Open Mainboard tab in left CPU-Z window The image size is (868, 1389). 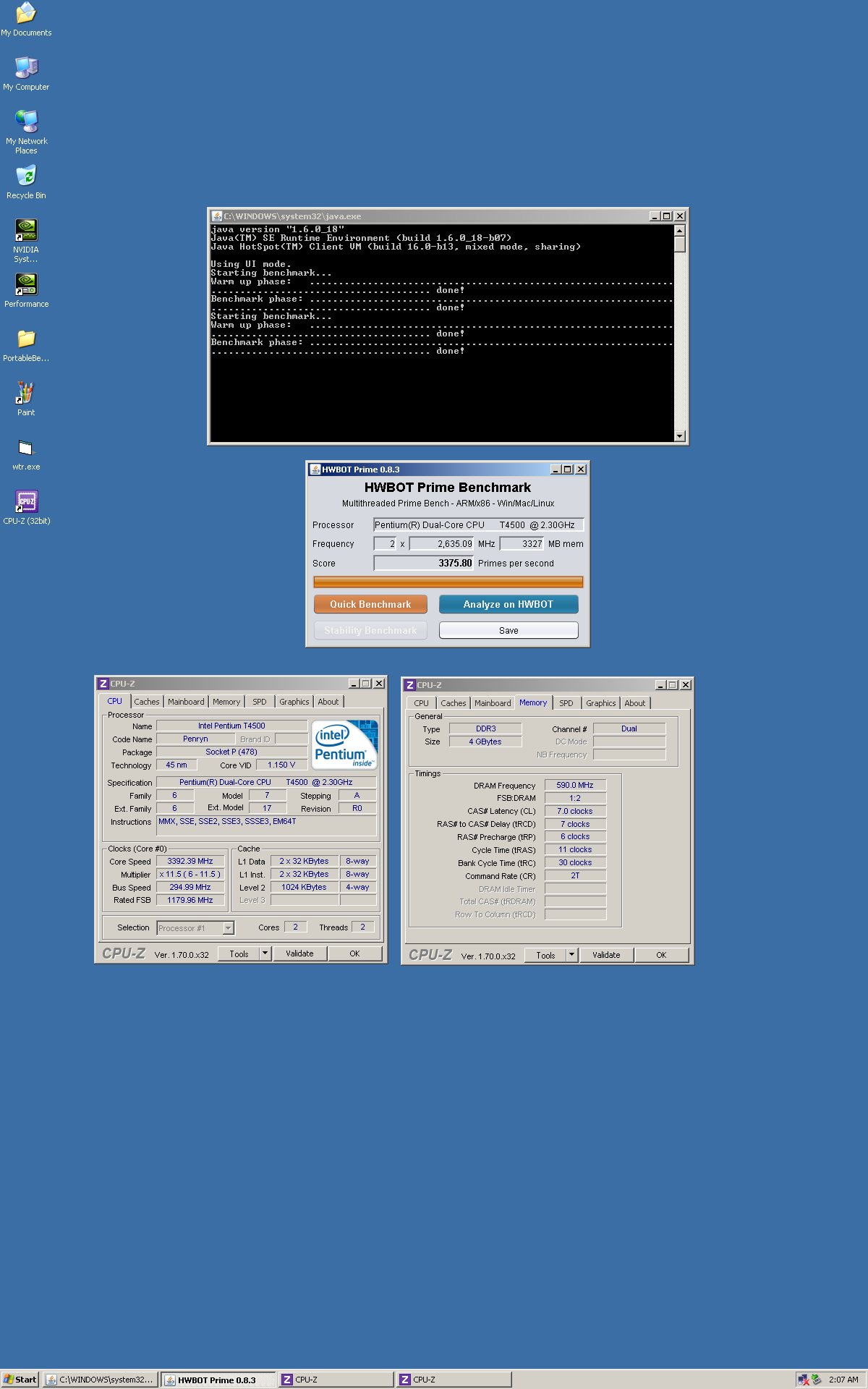[x=186, y=702]
